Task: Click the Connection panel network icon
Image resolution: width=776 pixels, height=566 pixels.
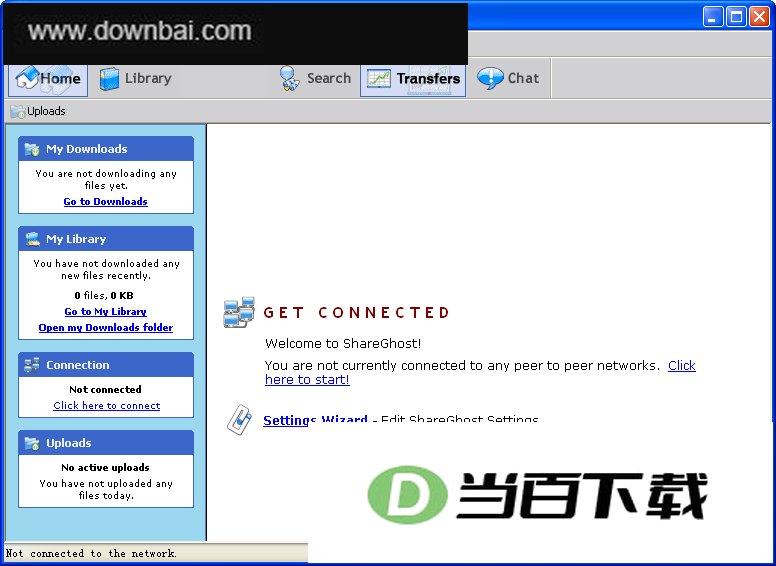Action: (32, 365)
